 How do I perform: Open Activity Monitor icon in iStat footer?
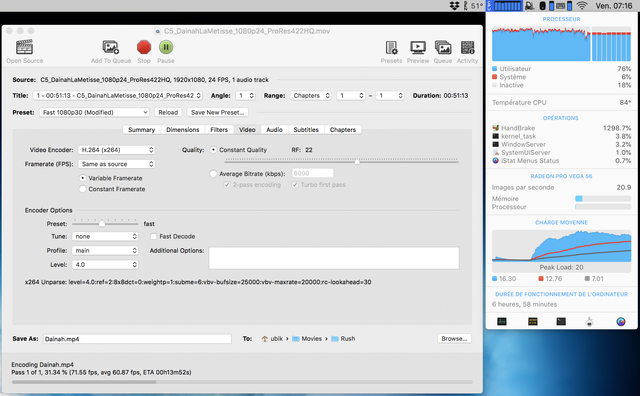coord(502,321)
